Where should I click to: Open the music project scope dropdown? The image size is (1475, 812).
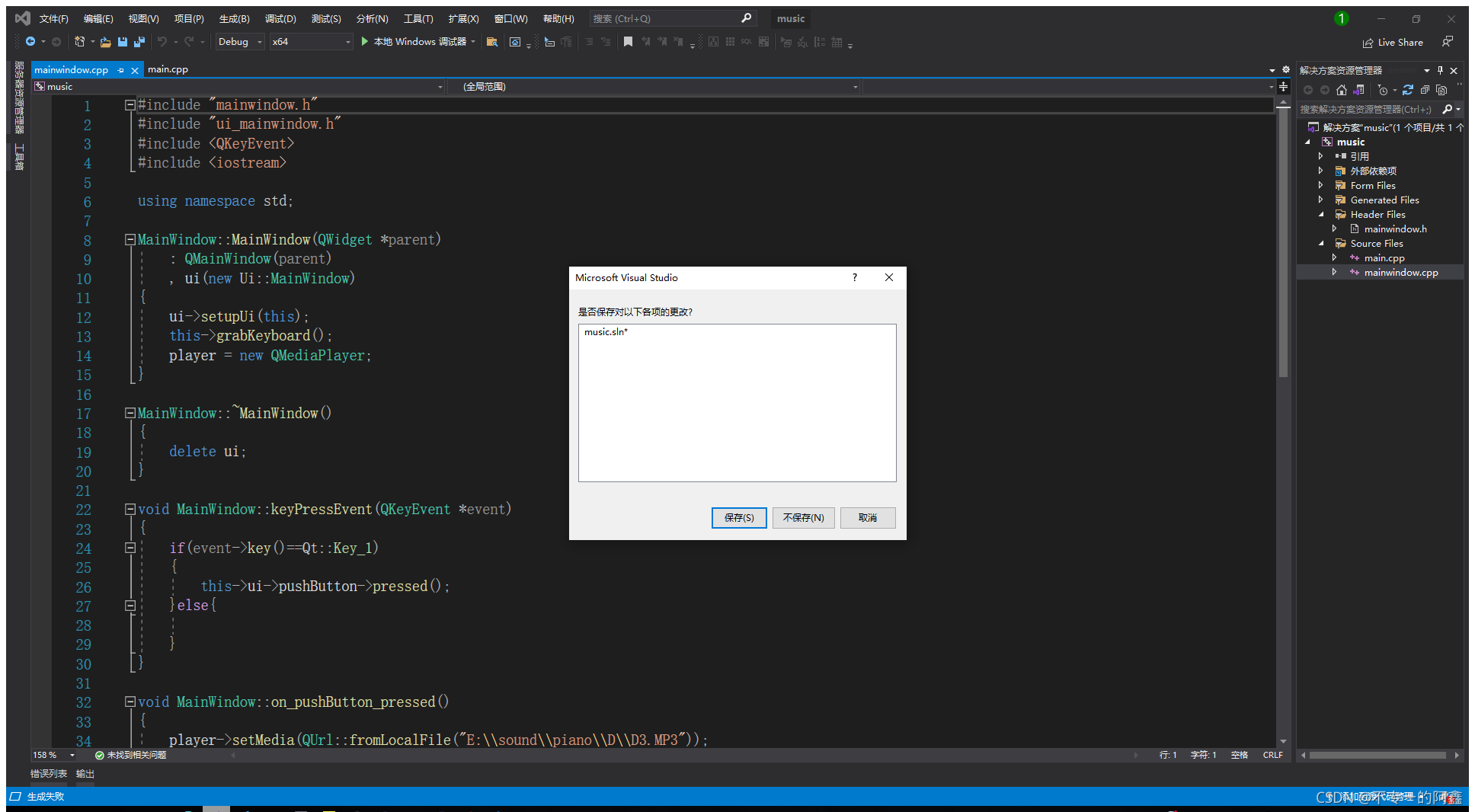click(238, 87)
